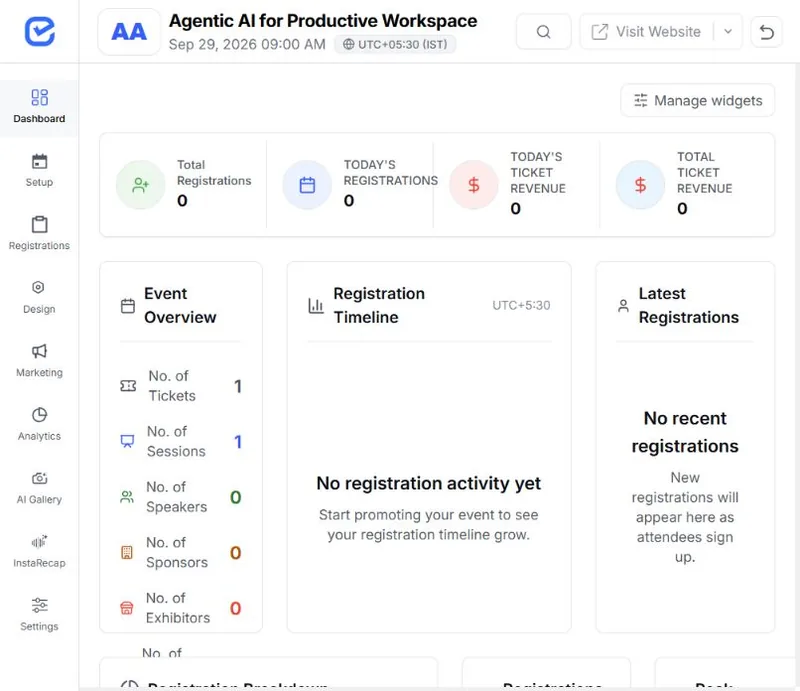Click the search magnifier button
Viewport: 800px width, 691px height.
tap(543, 32)
